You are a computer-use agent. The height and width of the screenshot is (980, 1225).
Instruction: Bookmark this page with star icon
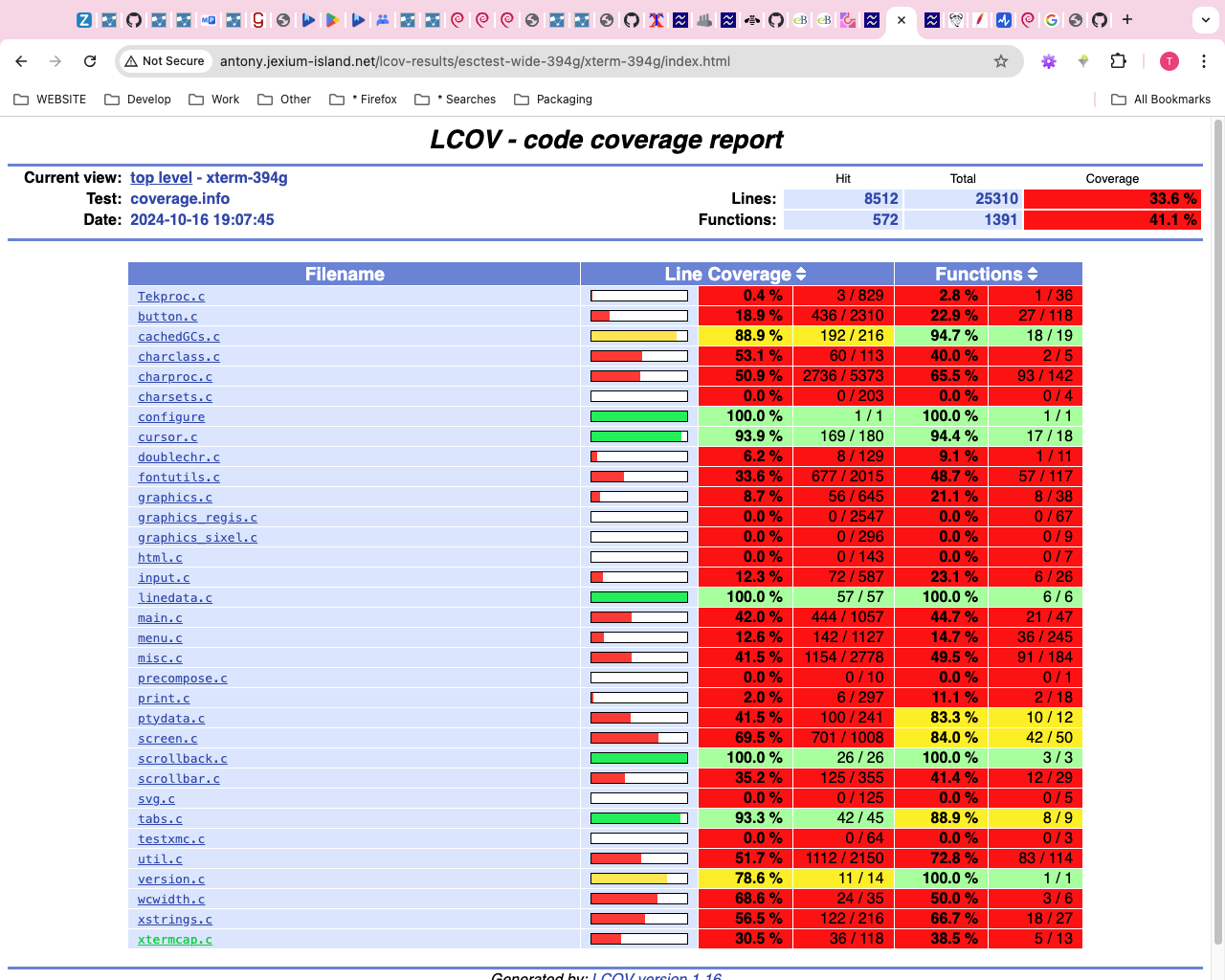click(1001, 61)
